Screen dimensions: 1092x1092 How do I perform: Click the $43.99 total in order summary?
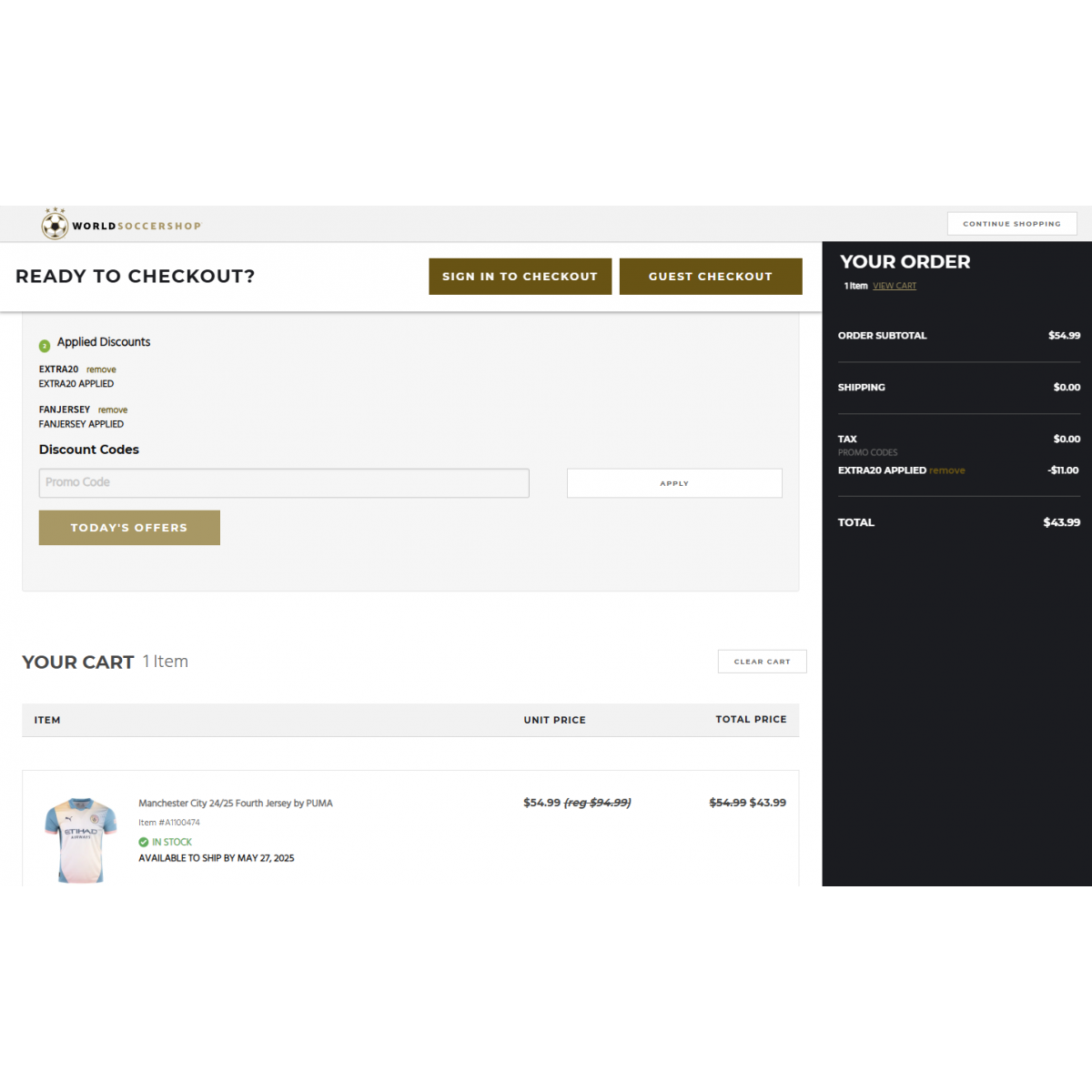coord(1062,522)
